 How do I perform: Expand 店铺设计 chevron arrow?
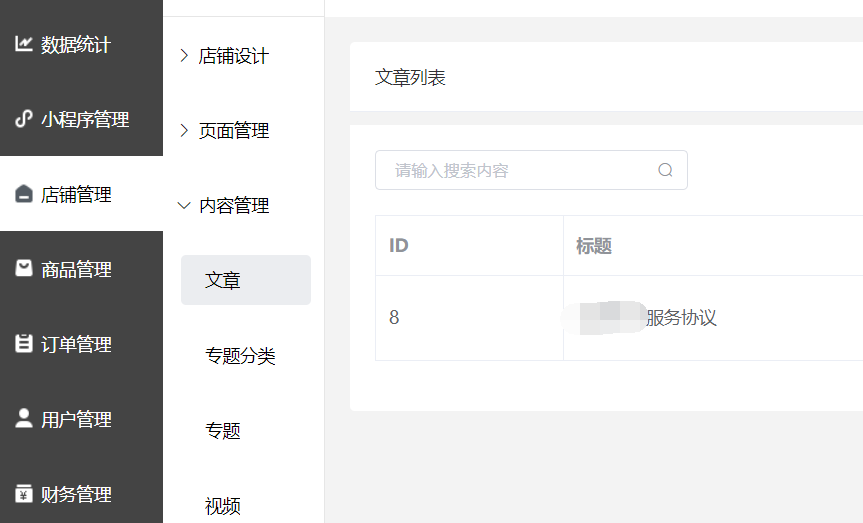point(184,56)
